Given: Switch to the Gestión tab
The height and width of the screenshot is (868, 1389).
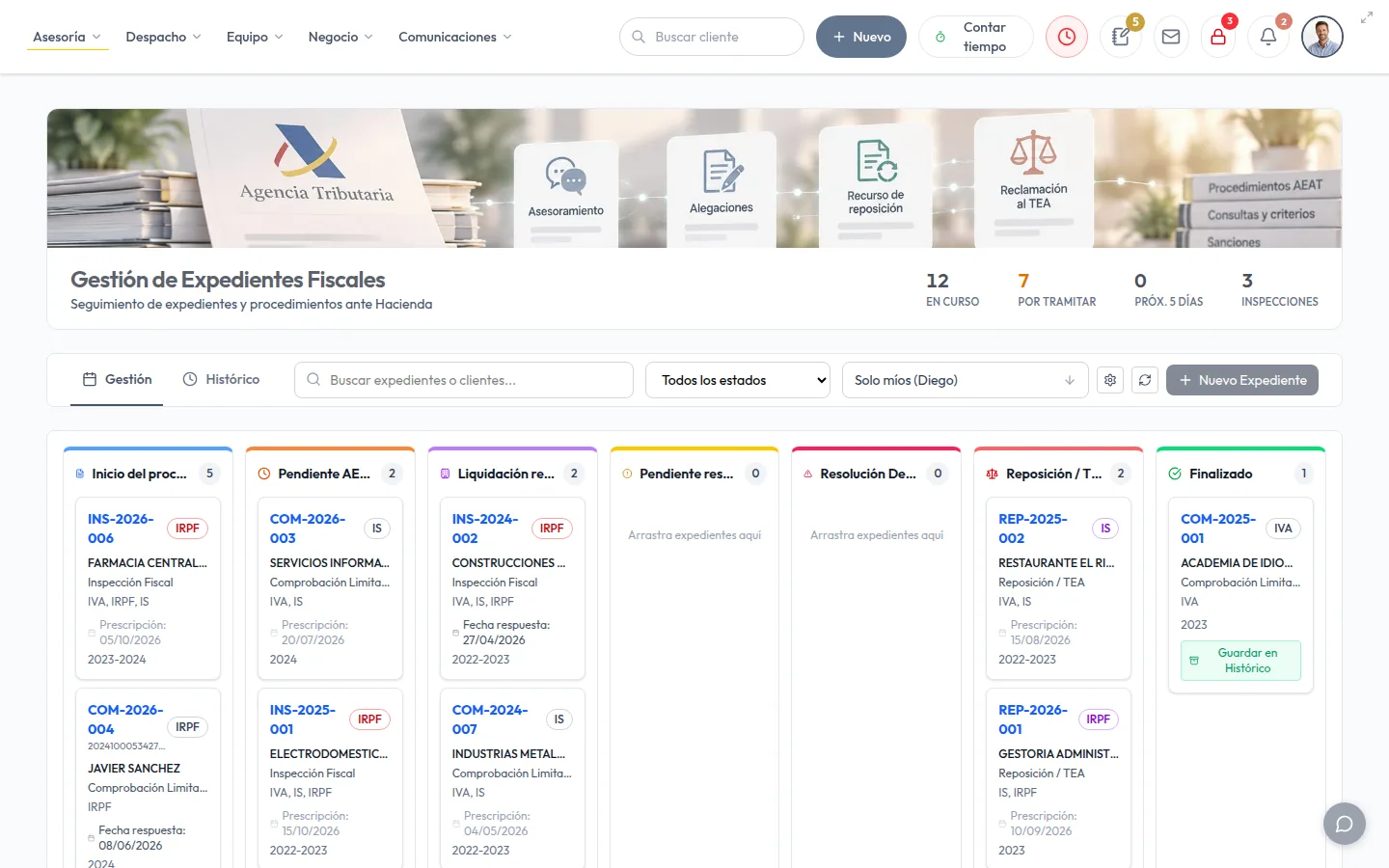Looking at the screenshot, I should (x=117, y=380).
